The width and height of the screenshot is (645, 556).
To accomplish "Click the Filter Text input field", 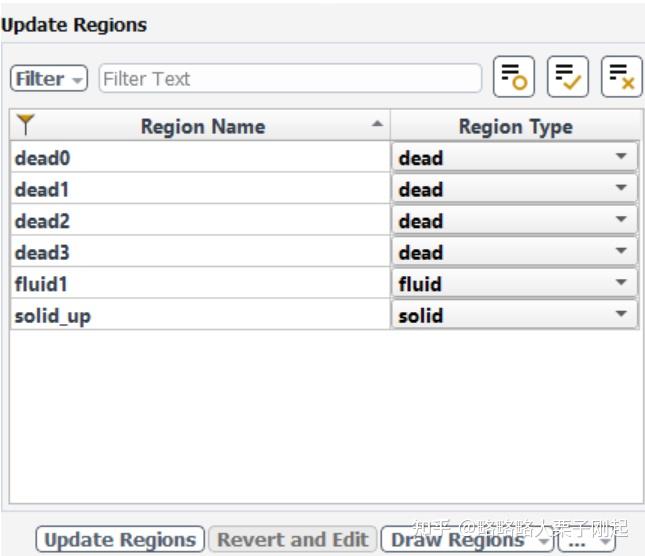I will pyautogui.click(x=290, y=78).
